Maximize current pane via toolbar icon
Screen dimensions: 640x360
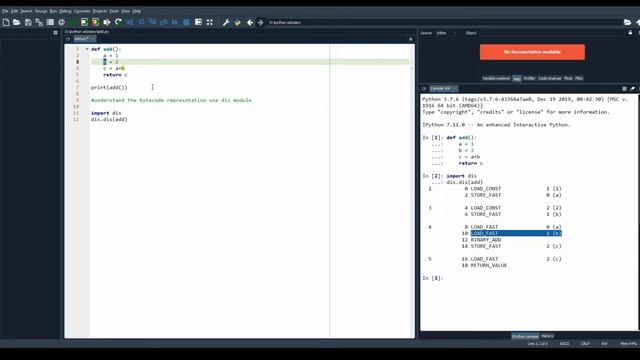pyautogui.click(x=198, y=22)
